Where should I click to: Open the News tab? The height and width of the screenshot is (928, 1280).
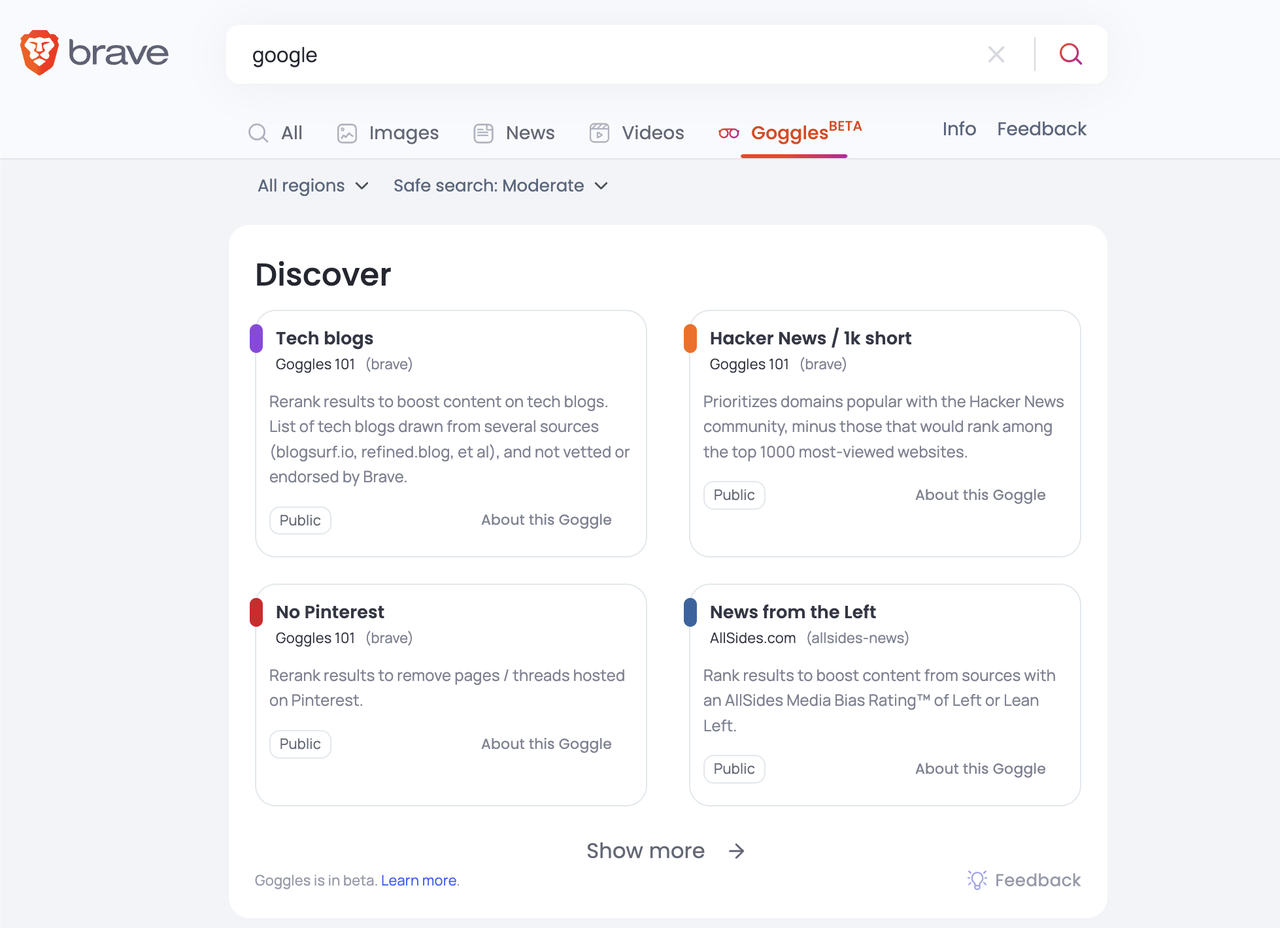[514, 133]
